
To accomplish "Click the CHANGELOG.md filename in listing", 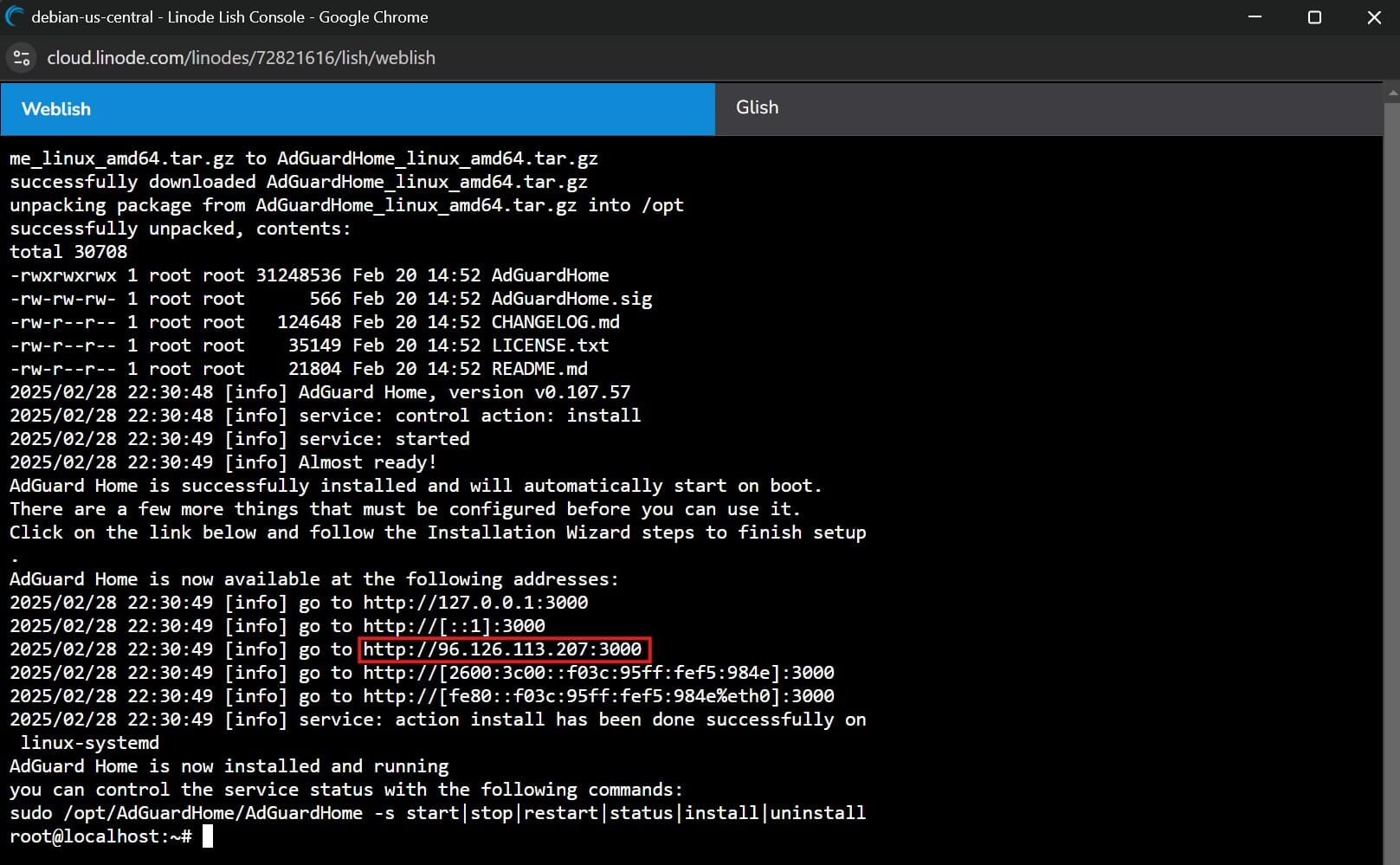I will [x=555, y=322].
